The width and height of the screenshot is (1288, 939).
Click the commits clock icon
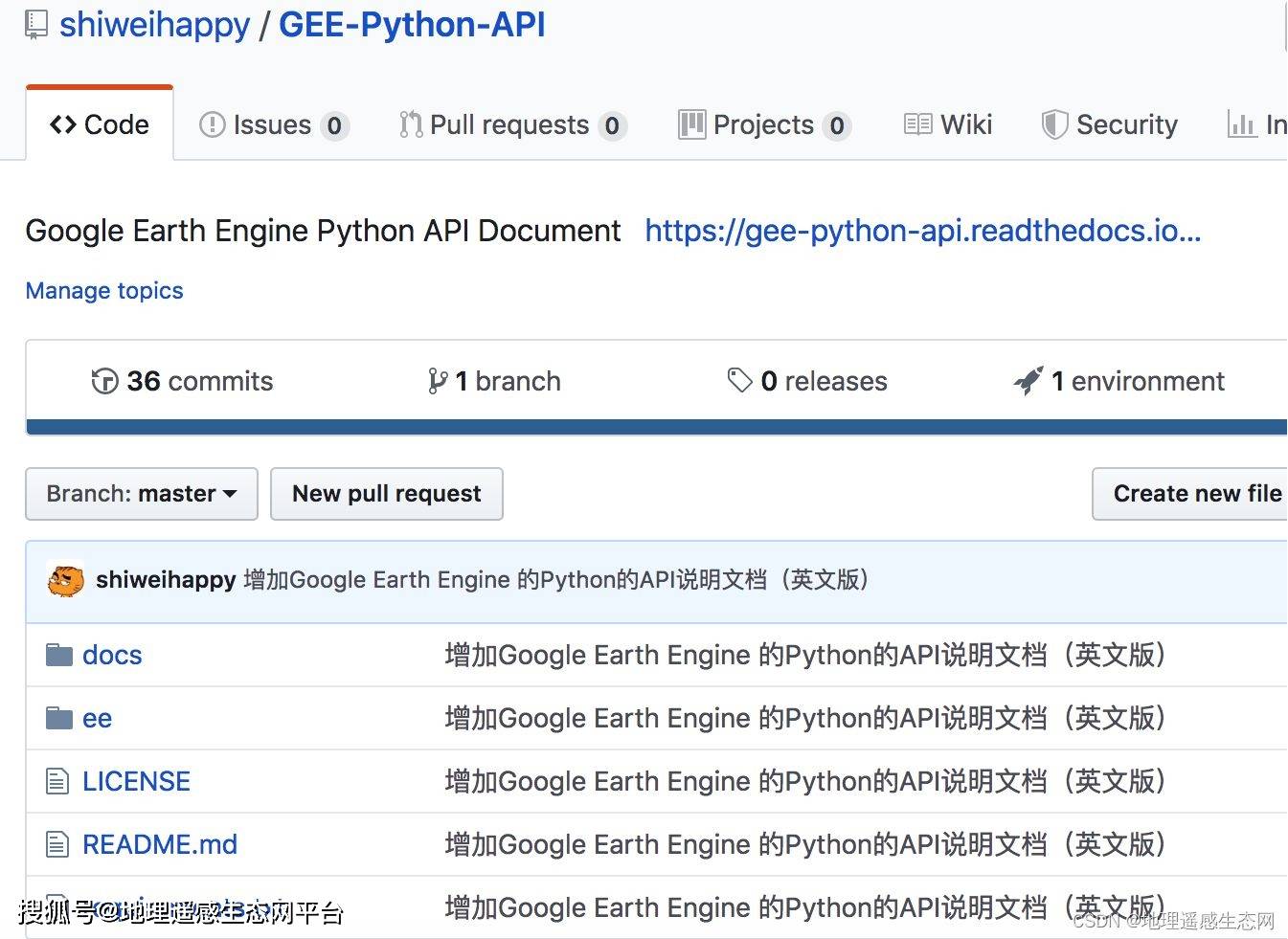104,381
